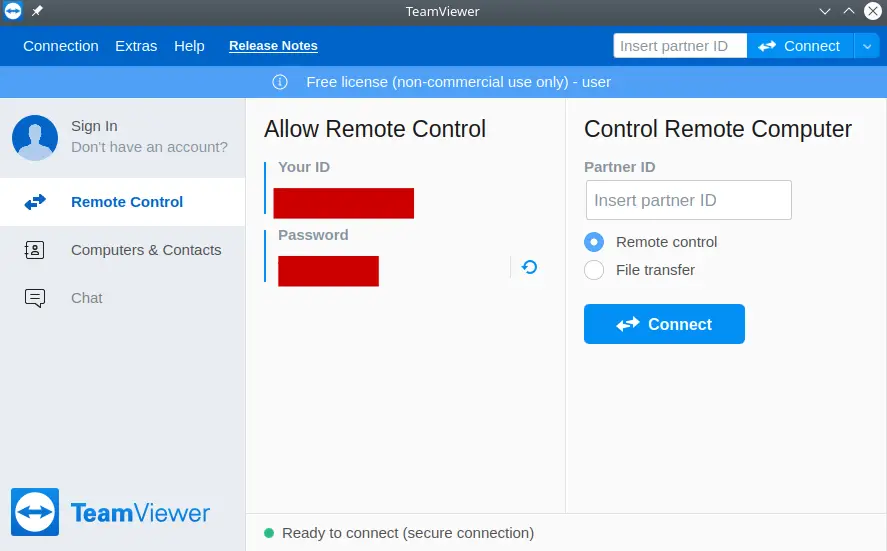Close the TeamViewer window
887x551 pixels.
(x=873, y=11)
